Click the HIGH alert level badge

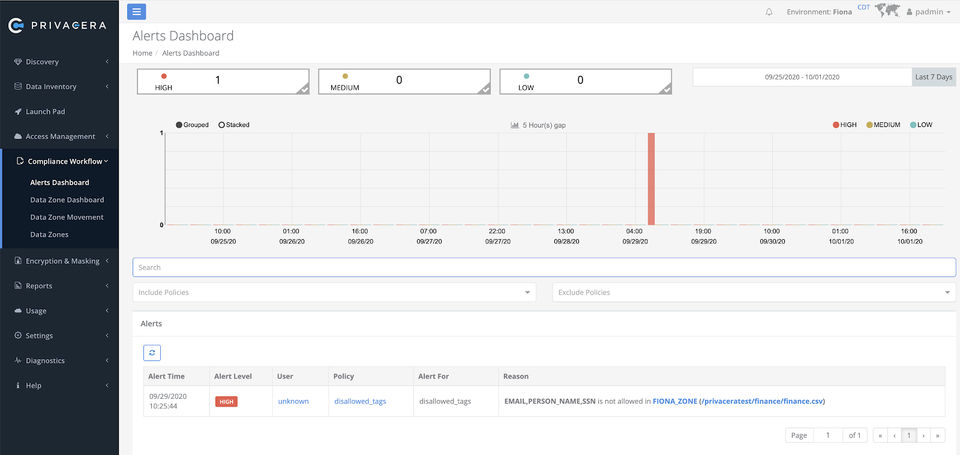click(x=226, y=402)
